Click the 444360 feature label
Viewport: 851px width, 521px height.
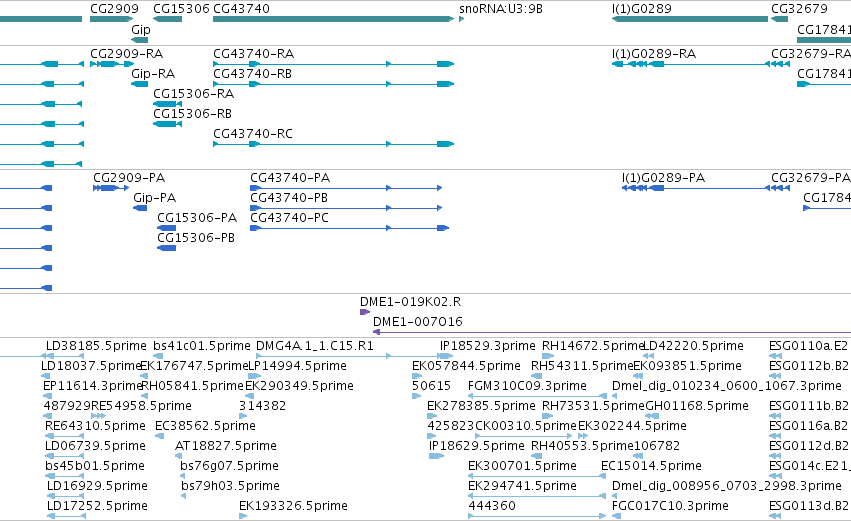pos(491,506)
